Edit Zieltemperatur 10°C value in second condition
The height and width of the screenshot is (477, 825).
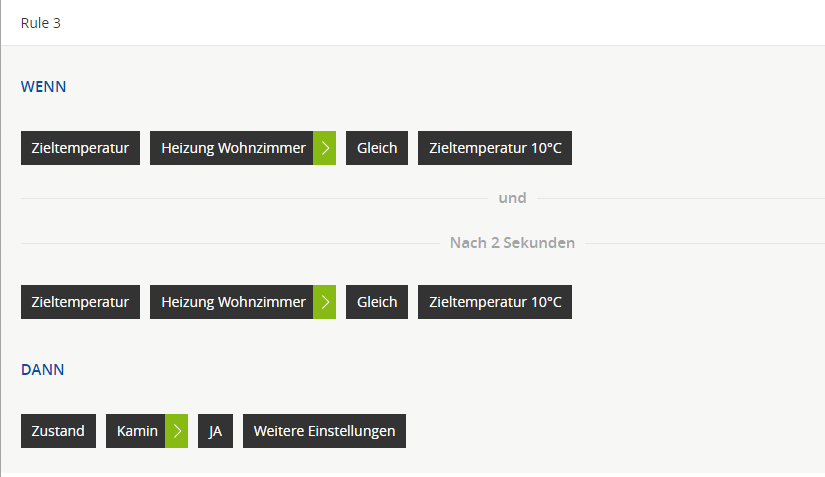(x=495, y=302)
